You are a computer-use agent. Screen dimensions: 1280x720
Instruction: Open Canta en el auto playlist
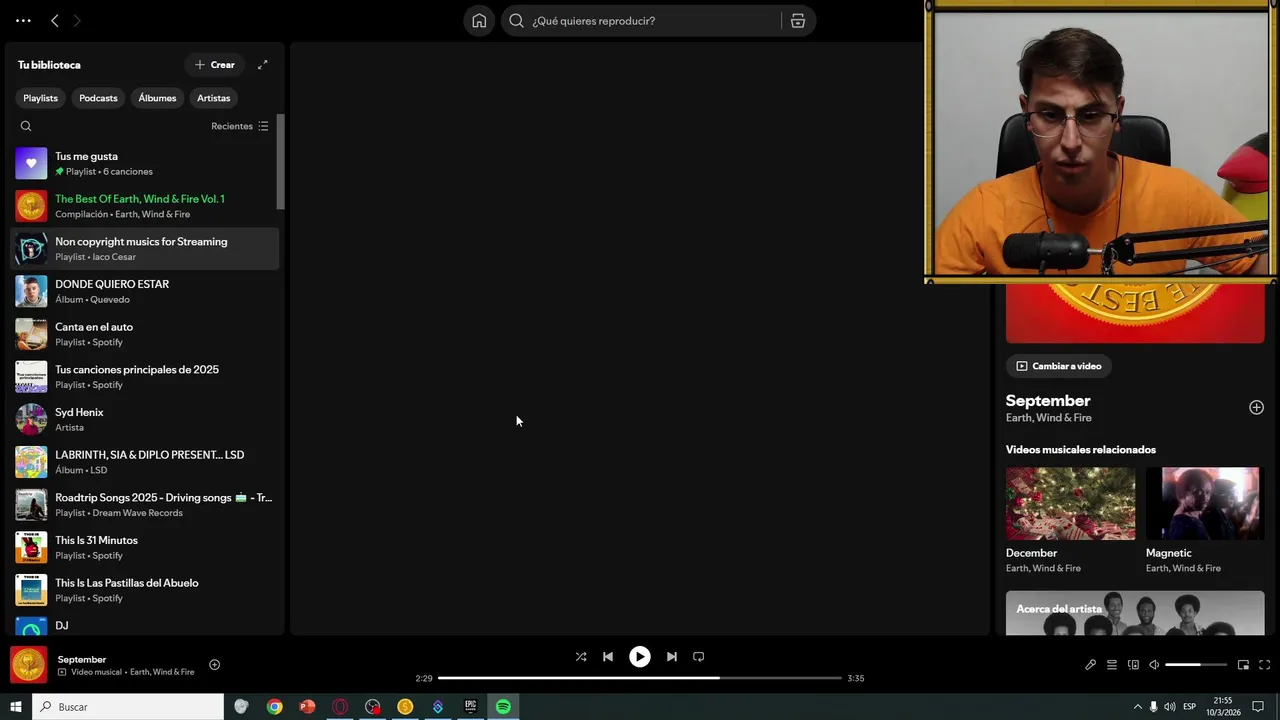(144, 334)
